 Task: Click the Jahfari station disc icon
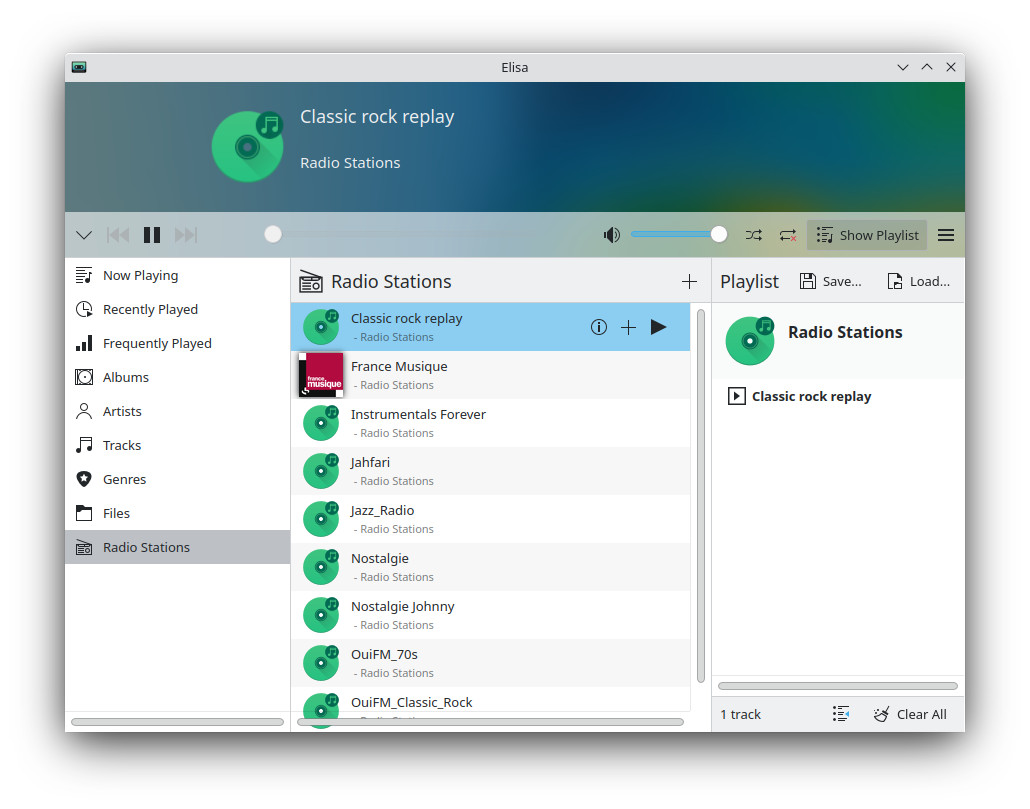click(321, 471)
